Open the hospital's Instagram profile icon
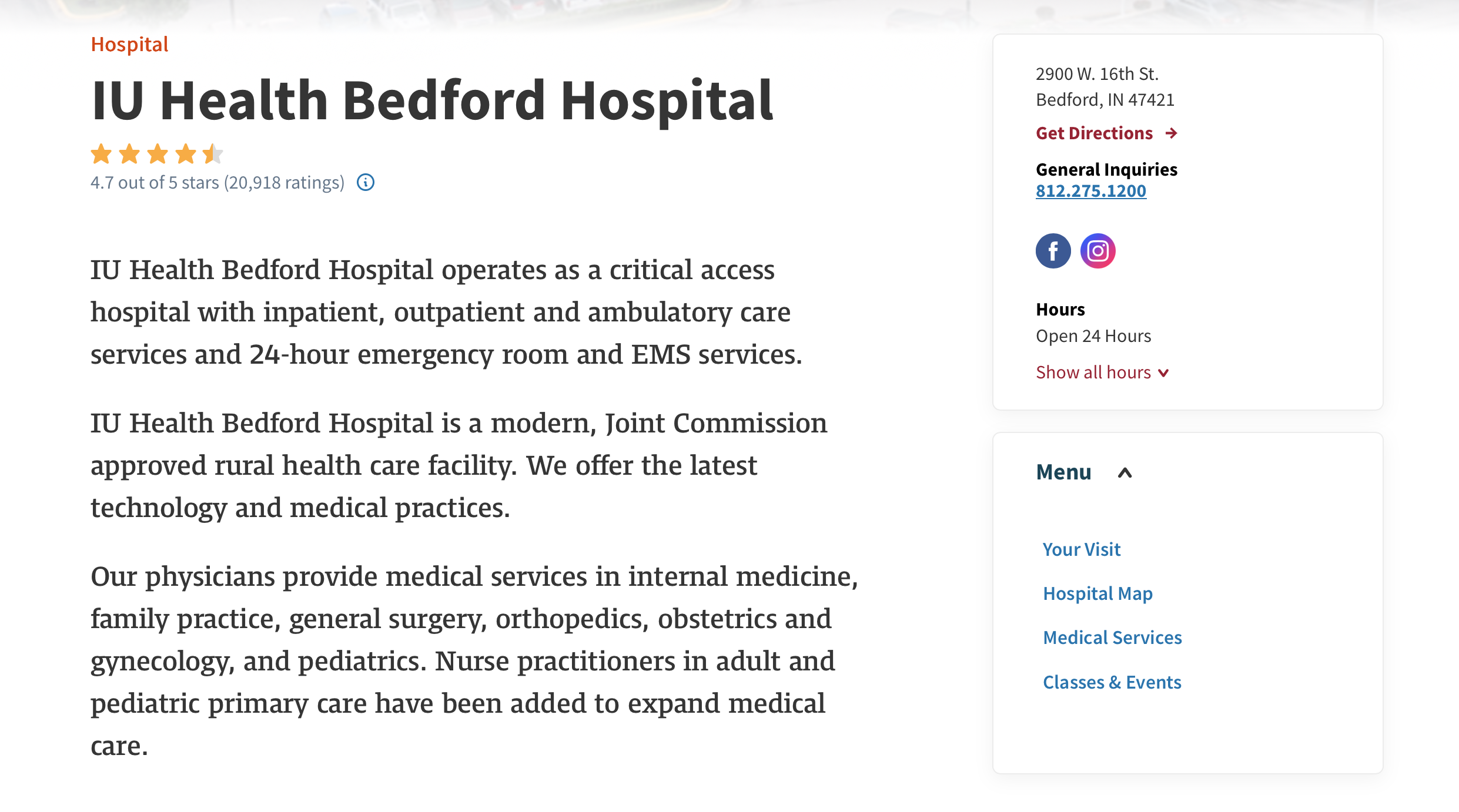The height and width of the screenshot is (812, 1459). (x=1097, y=251)
